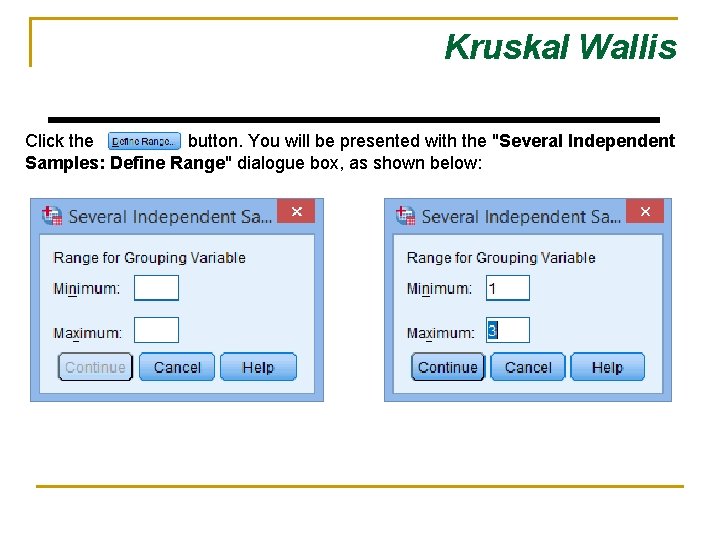This screenshot has width=720, height=540.
Task: Click the 'Maximum:' label in right dialog
Action: [440, 332]
